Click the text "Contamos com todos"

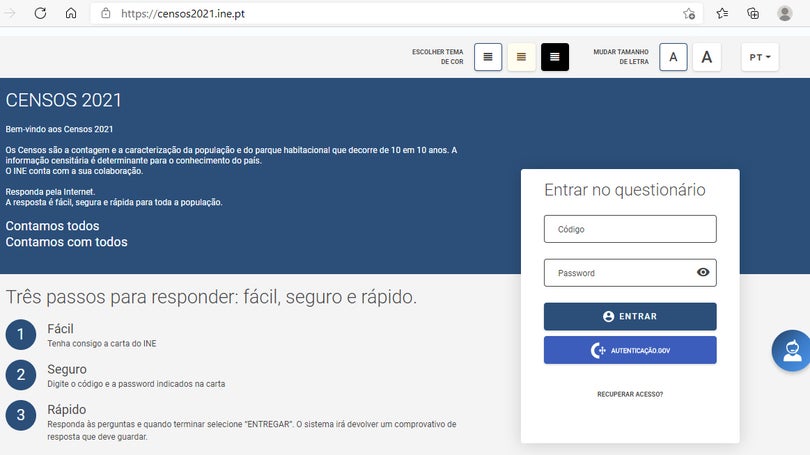click(x=67, y=242)
